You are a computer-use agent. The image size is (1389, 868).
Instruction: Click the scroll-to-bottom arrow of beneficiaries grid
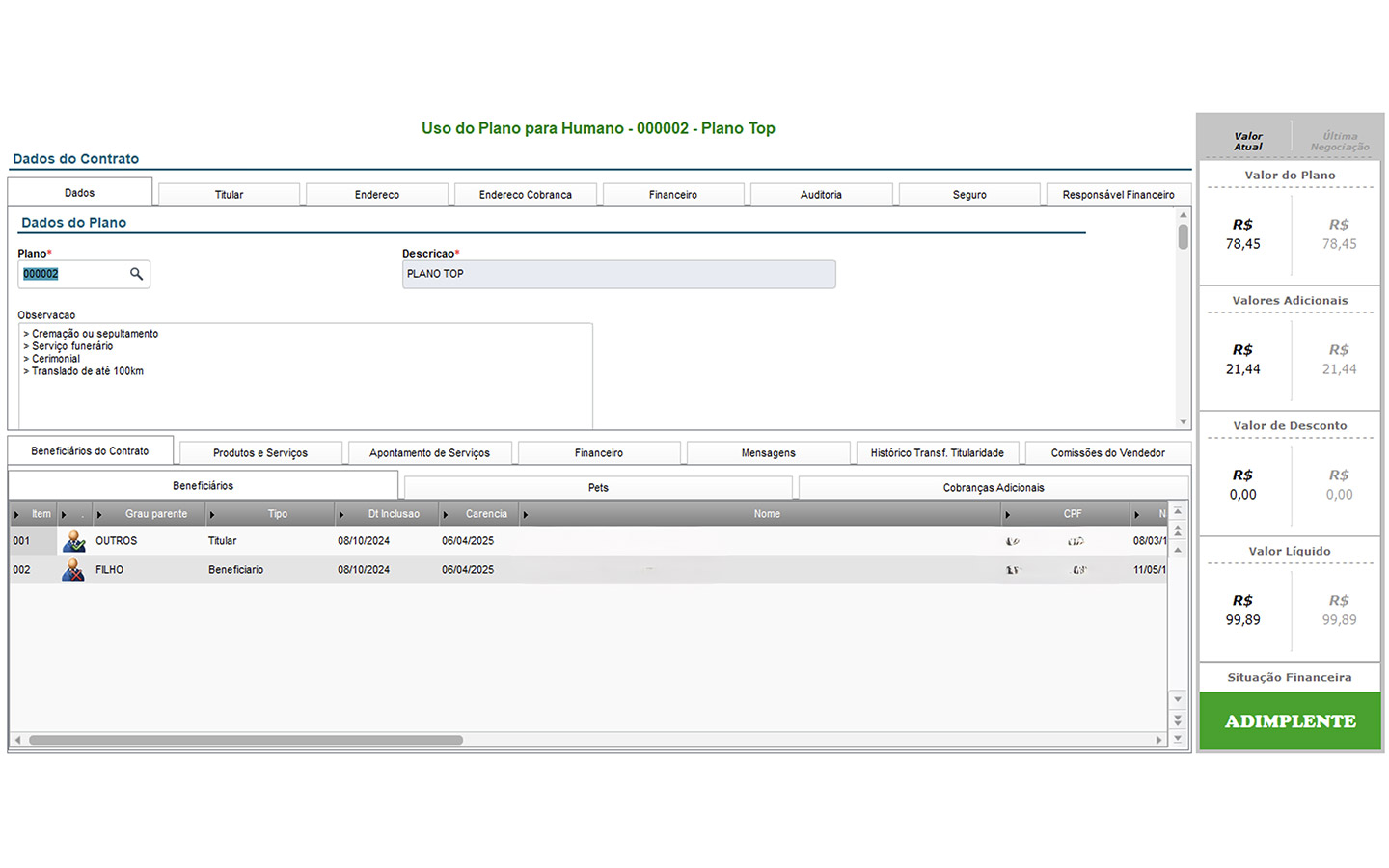click(x=1178, y=738)
